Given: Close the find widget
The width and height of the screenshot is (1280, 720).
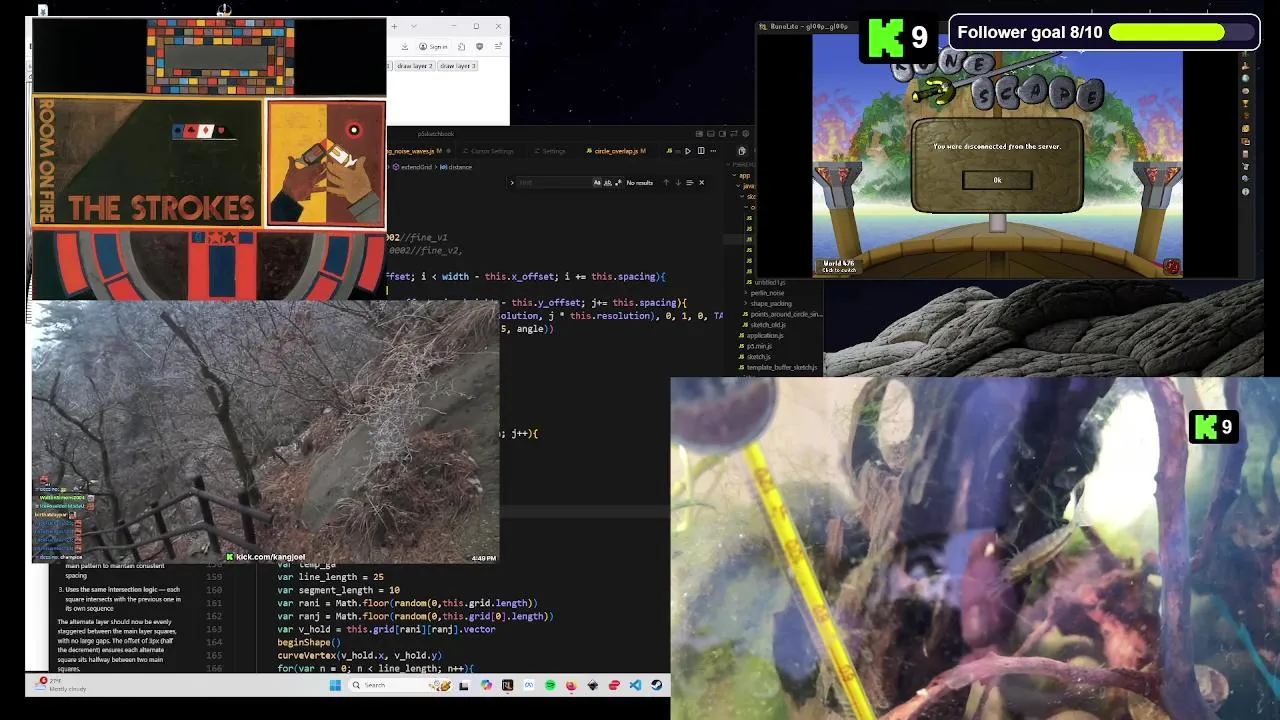Looking at the screenshot, I should [x=702, y=183].
